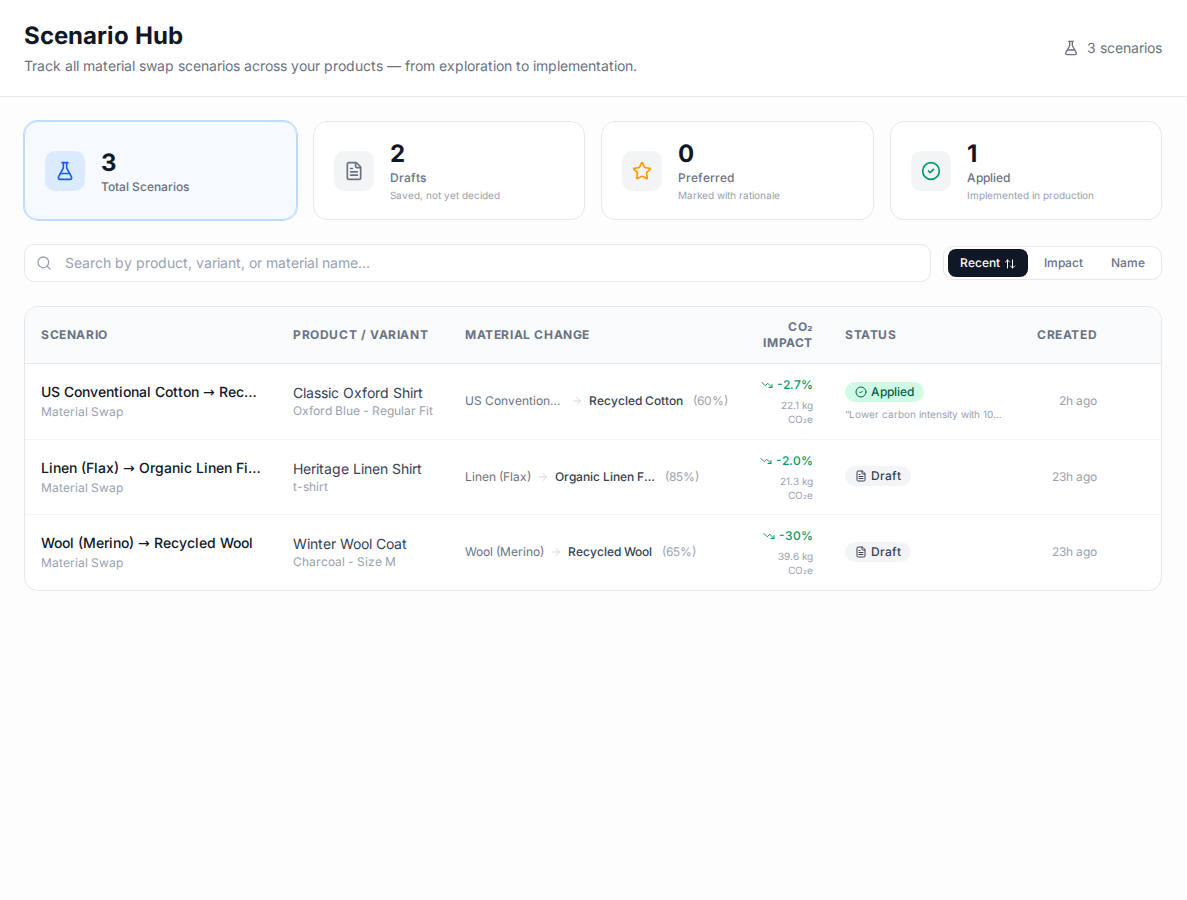
Task: Click 'Heritage Linen Shirt' product name
Action: [357, 469]
